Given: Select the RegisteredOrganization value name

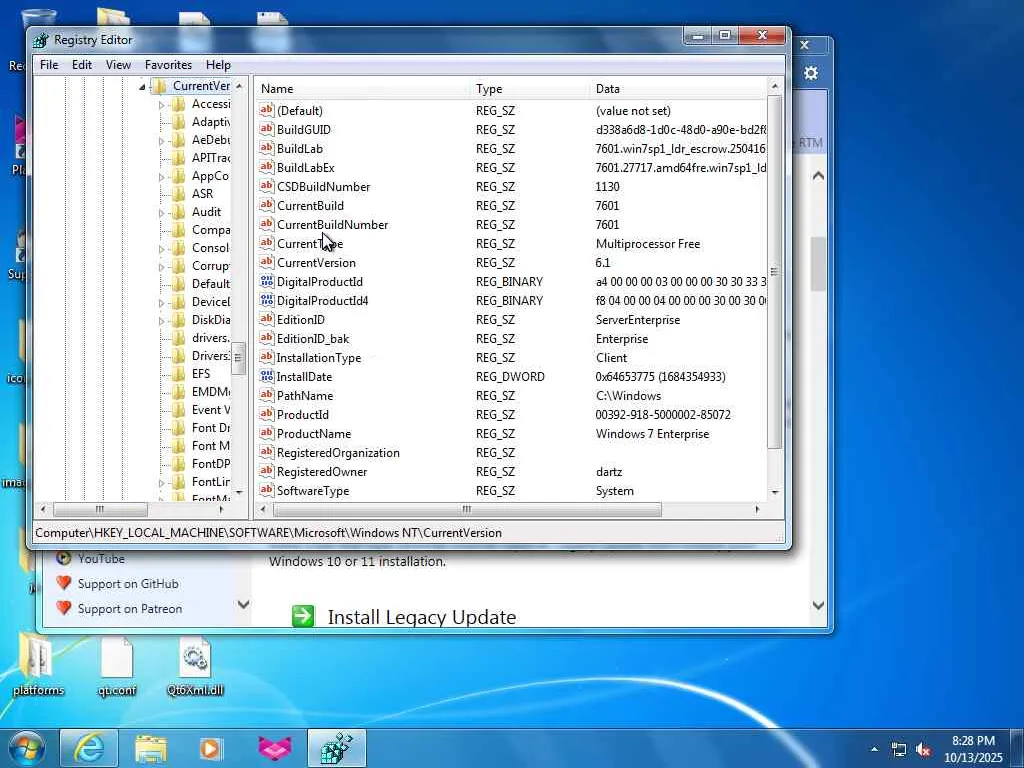Looking at the screenshot, I should pos(338,453).
